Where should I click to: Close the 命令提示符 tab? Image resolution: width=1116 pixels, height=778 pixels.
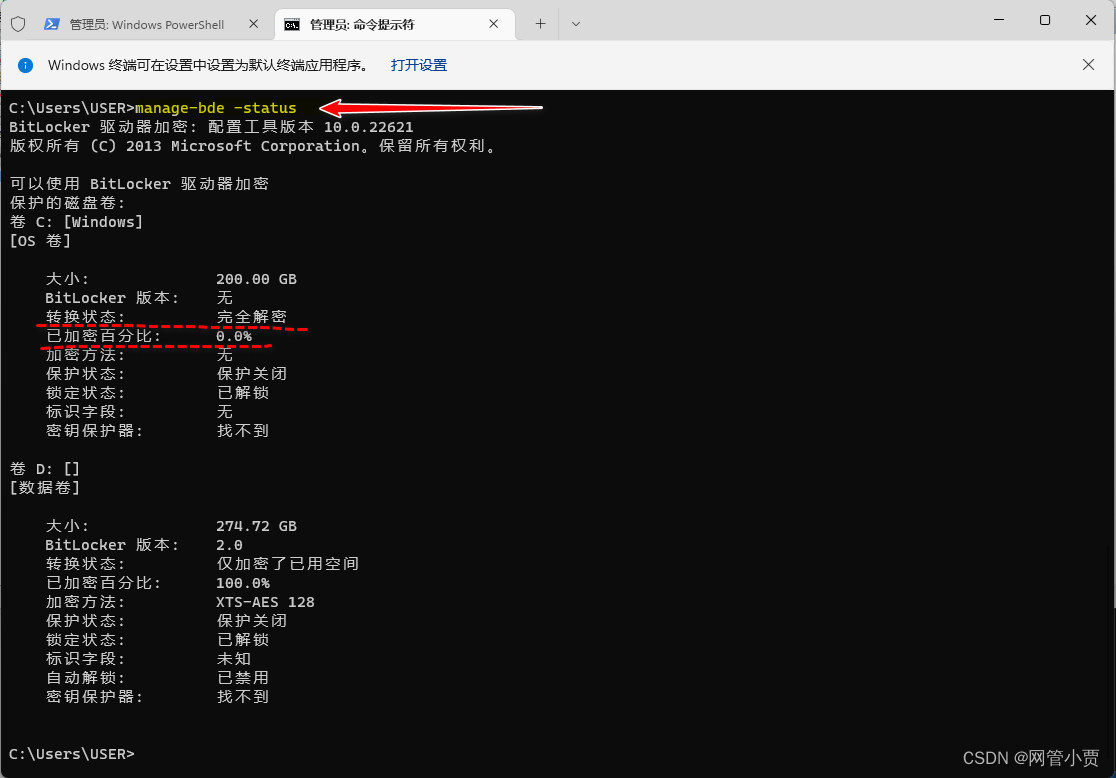[x=493, y=21]
